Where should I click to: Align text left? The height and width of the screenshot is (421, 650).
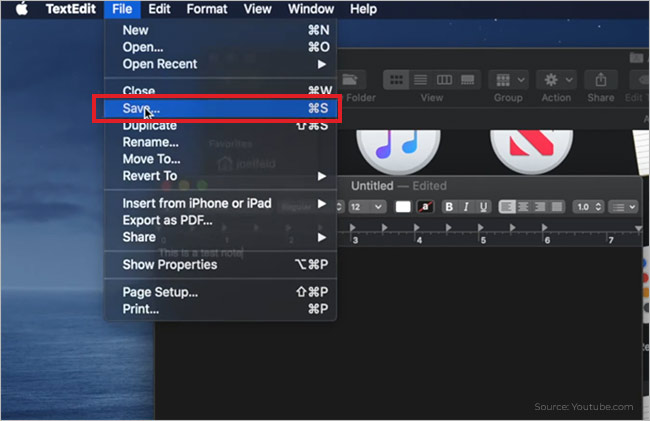point(507,207)
